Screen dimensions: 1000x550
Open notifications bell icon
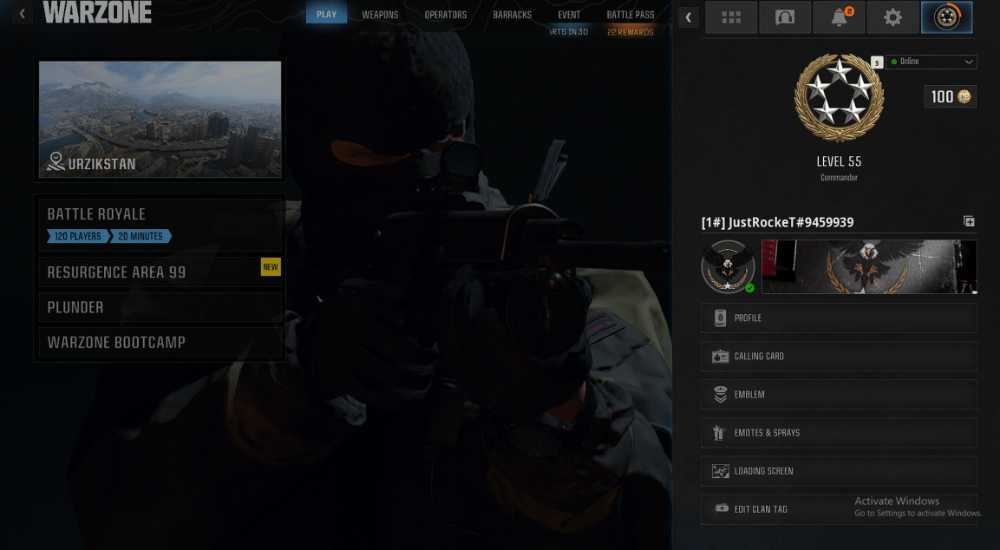[839, 17]
